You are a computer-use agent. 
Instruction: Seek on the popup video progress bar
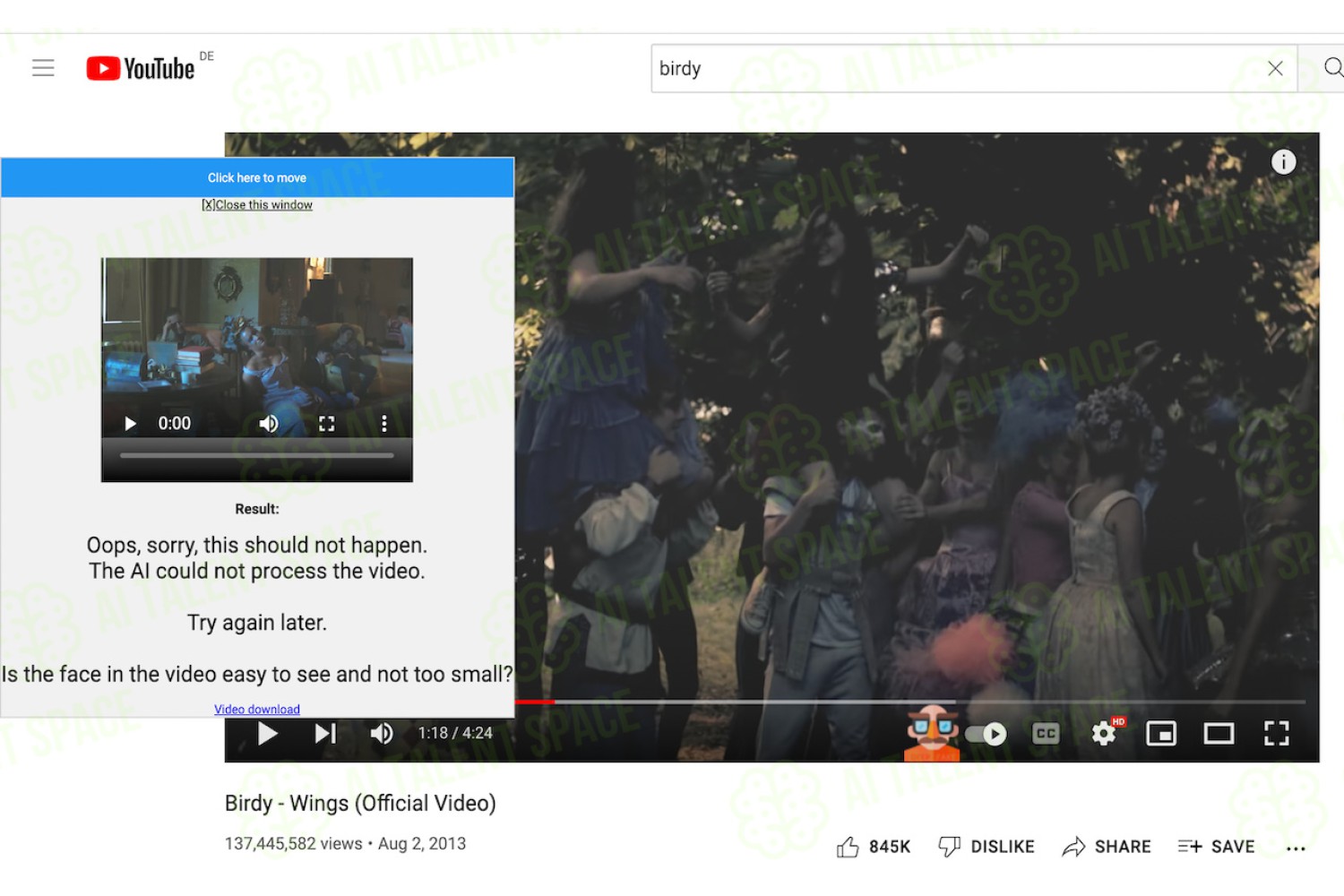tap(257, 455)
